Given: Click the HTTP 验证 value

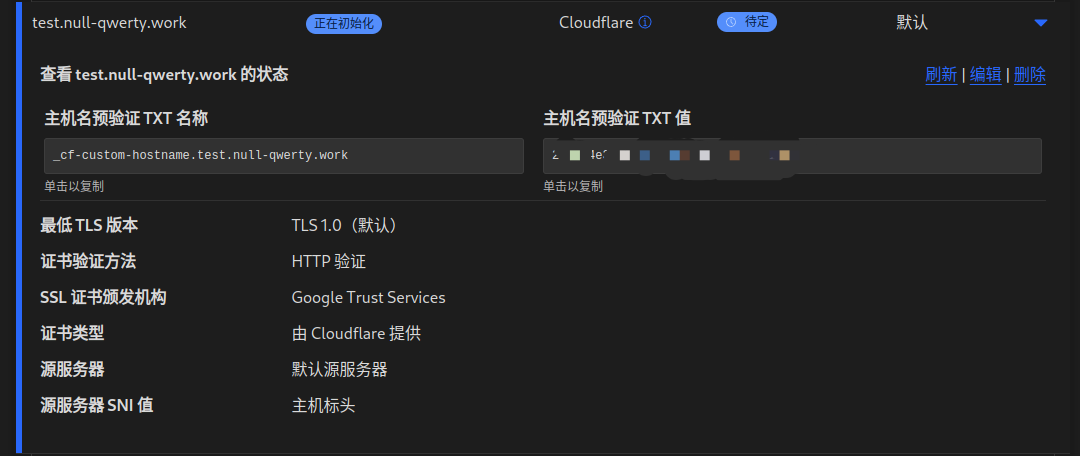Looking at the screenshot, I should (x=329, y=261).
